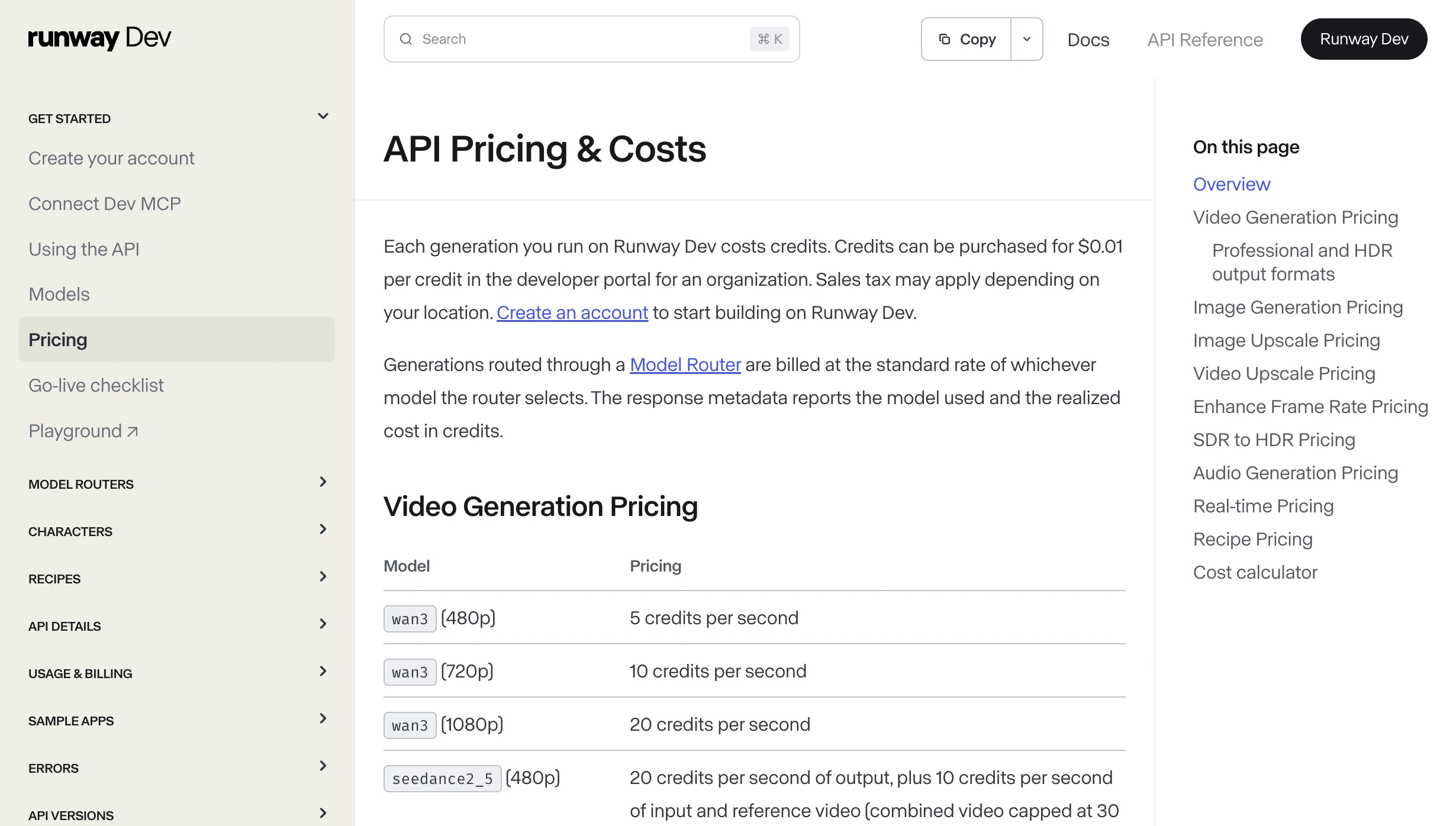Image resolution: width=1456 pixels, height=826 pixels.
Task: Expand the API Details section
Action: 323,624
